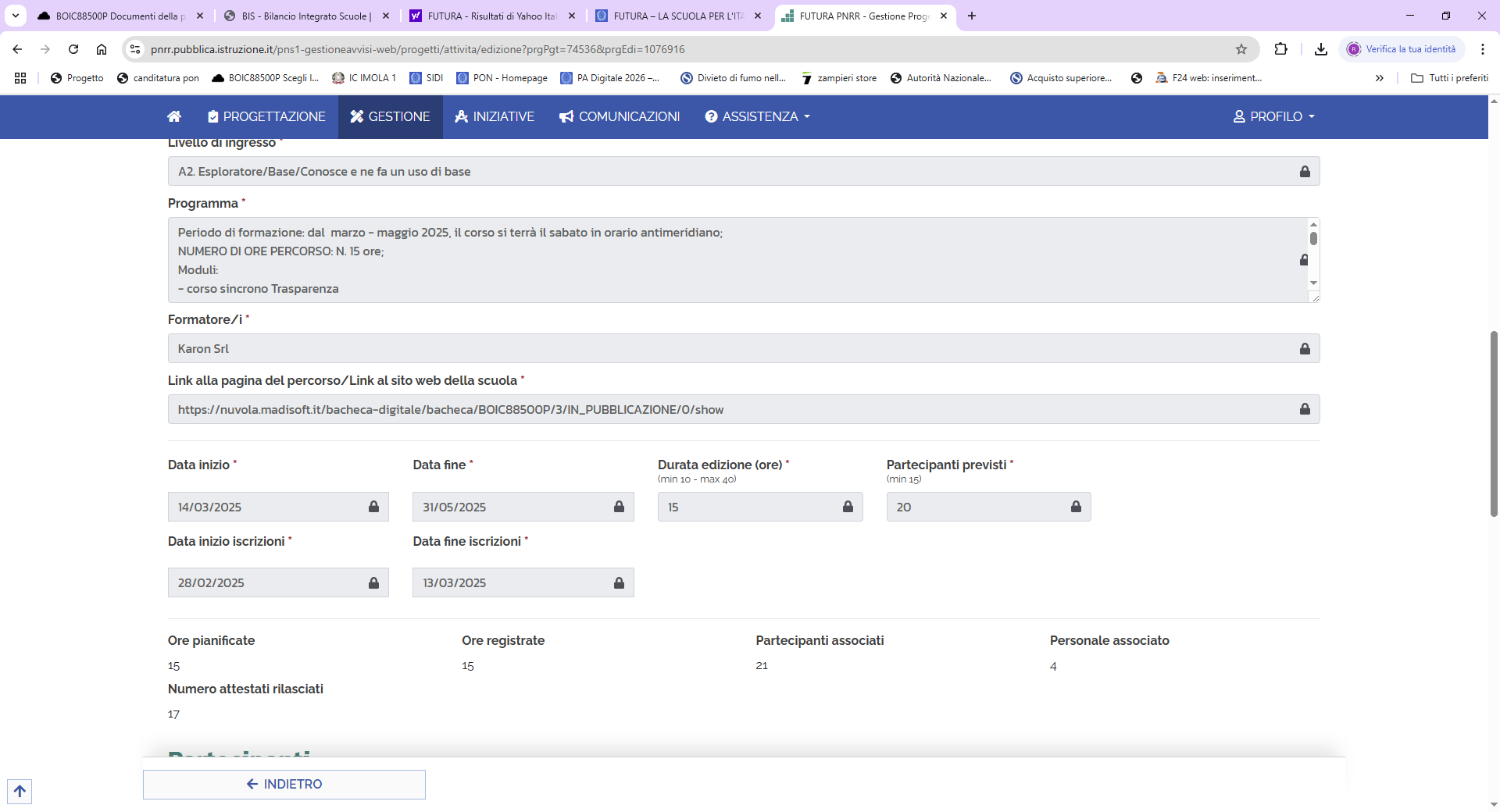The width and height of the screenshot is (1500, 812).
Task: Click the lock icon in Data inizio field
Action: [373, 507]
